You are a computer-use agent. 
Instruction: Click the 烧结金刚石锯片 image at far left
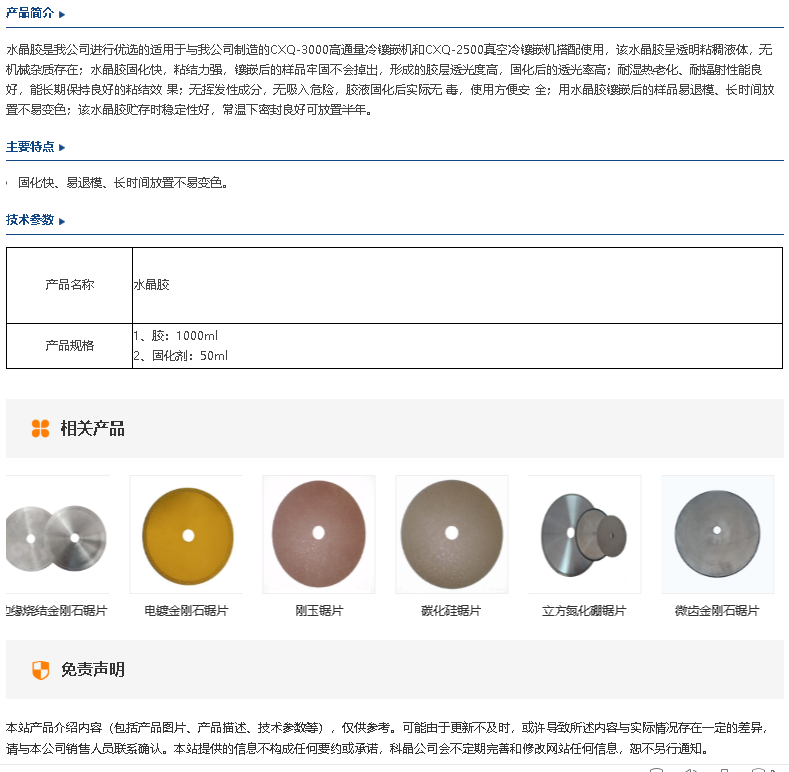[x=56, y=535]
